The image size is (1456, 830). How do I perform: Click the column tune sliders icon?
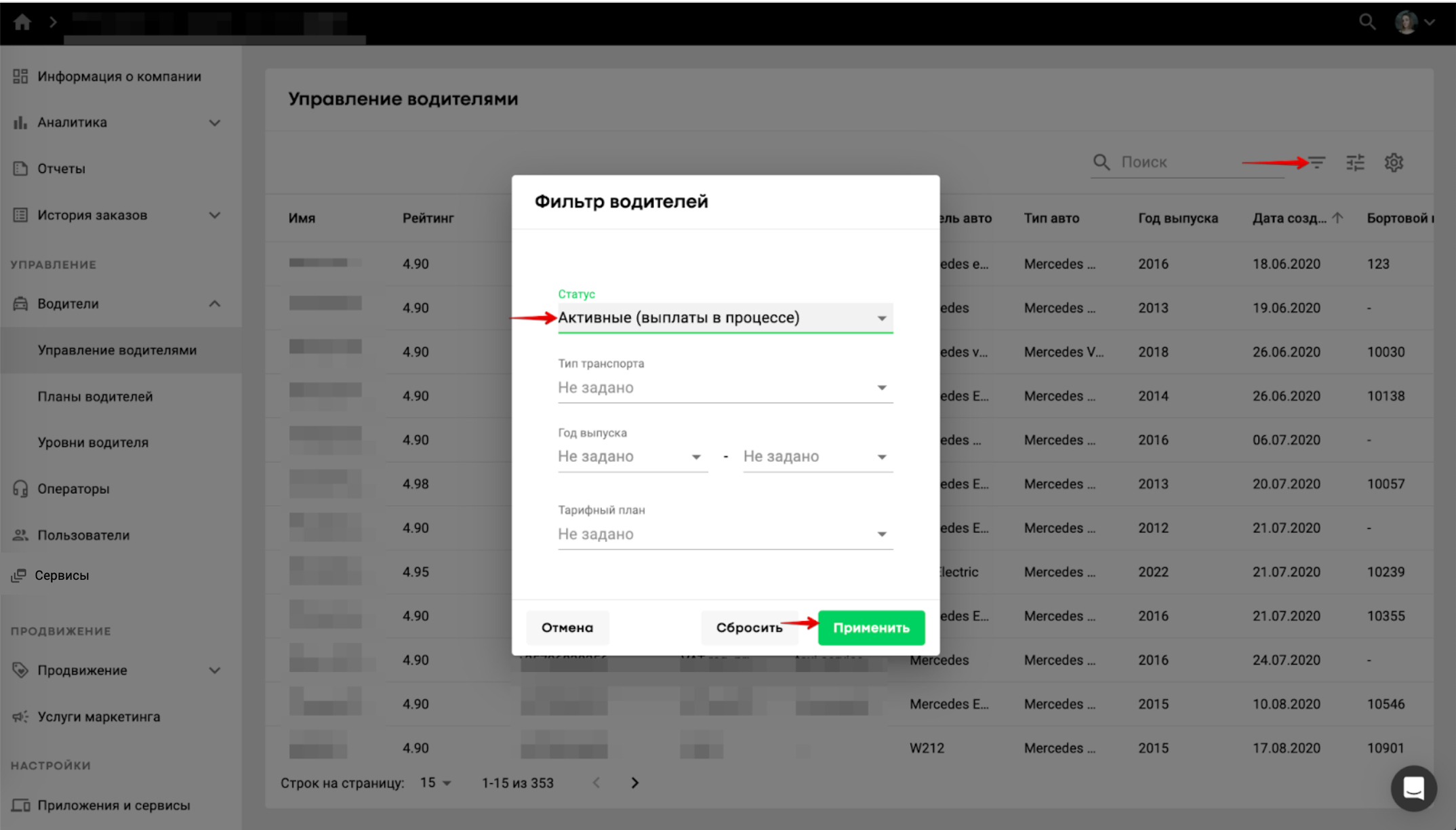click(1355, 163)
